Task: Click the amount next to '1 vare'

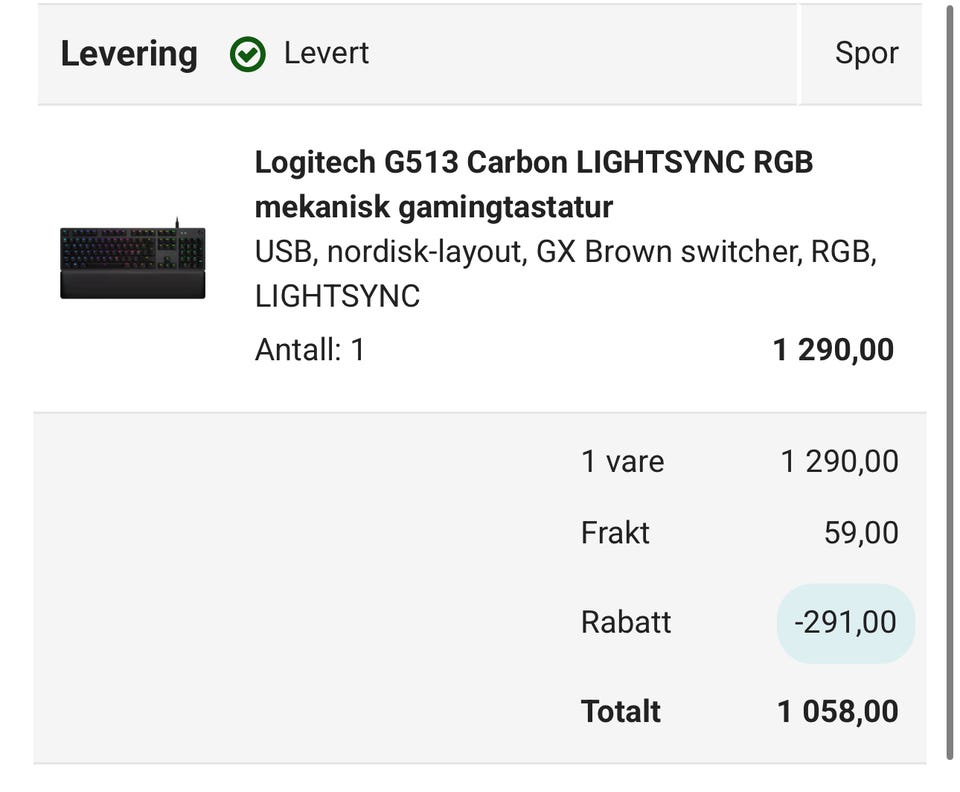Action: (839, 461)
